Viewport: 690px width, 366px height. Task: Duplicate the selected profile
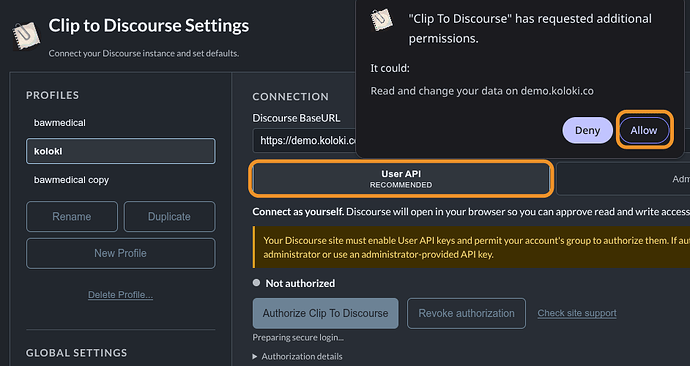tap(169, 216)
